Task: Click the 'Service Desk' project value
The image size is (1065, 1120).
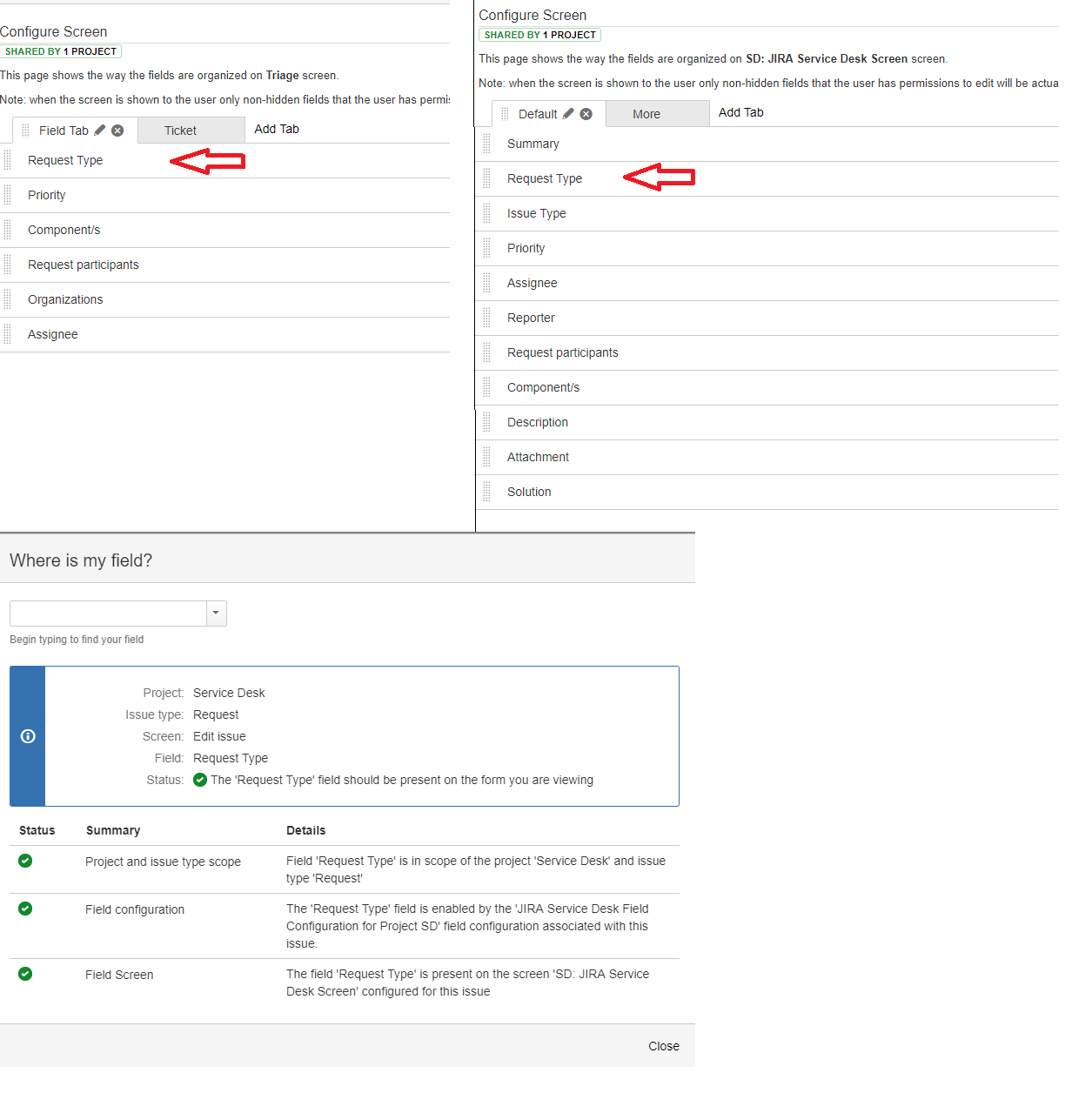Action: point(229,693)
